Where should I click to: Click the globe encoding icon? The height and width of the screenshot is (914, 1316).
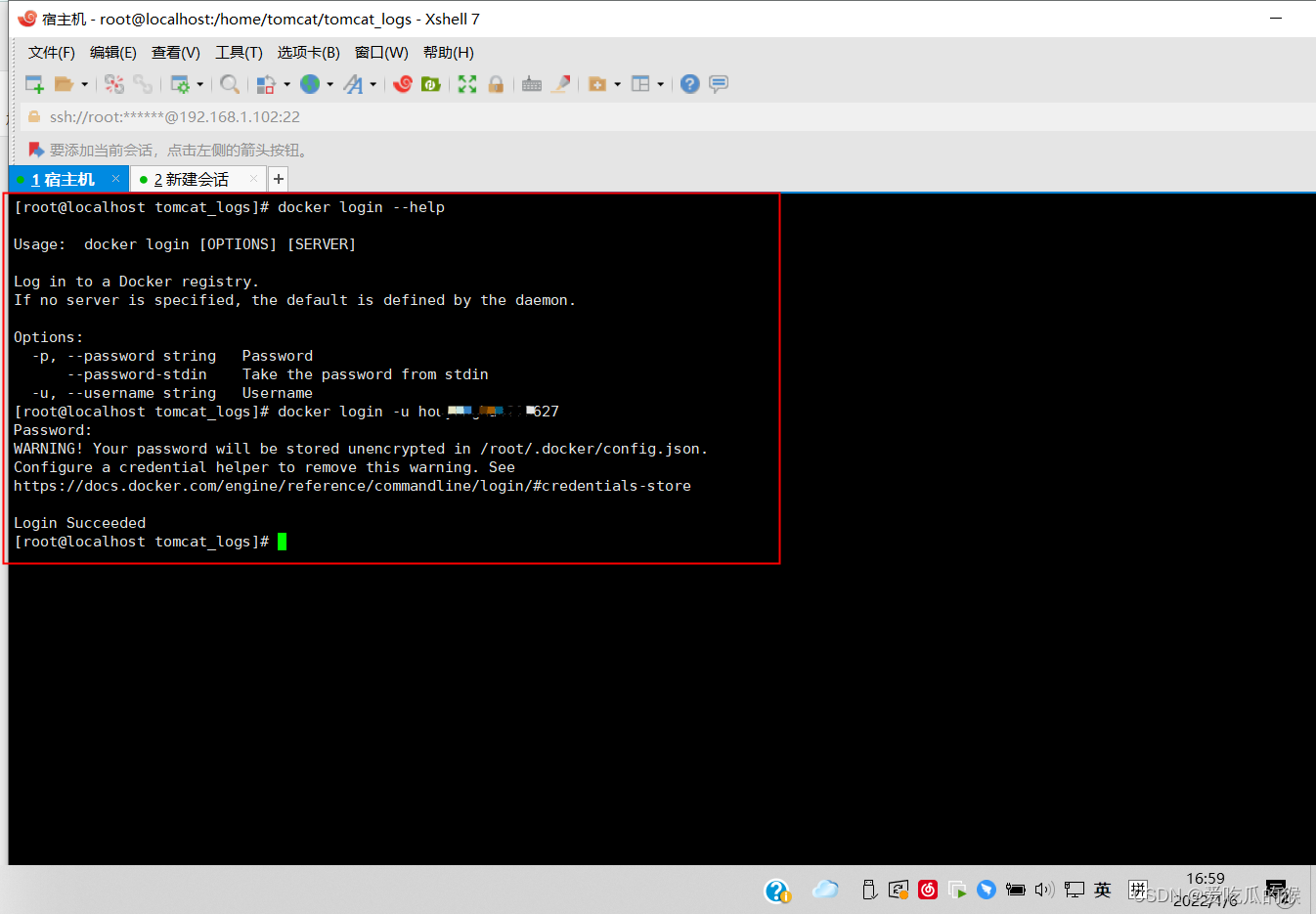310,84
